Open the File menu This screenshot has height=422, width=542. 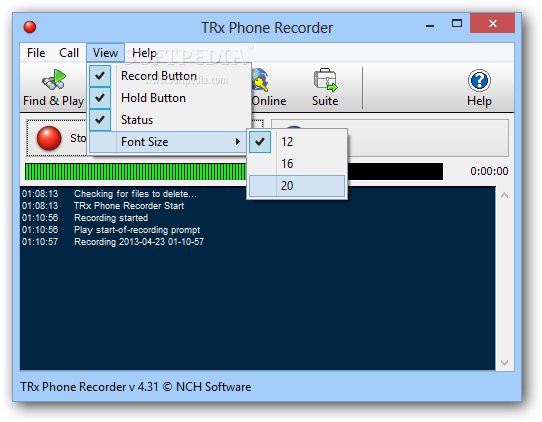click(x=36, y=53)
